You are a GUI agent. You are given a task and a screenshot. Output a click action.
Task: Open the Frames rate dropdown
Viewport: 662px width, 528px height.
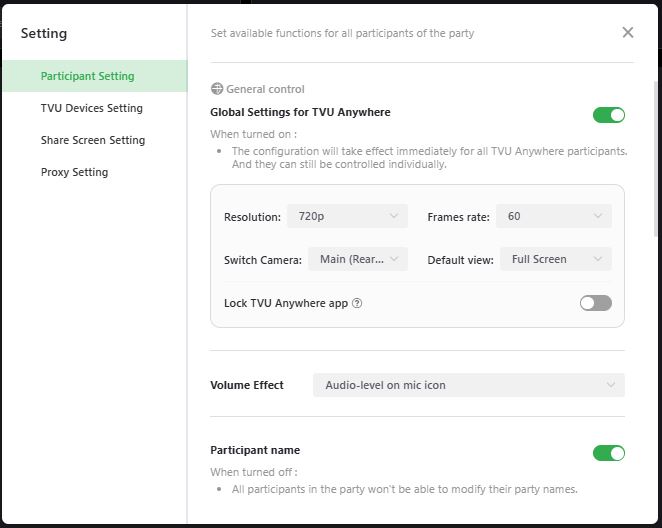pyautogui.click(x=553, y=216)
